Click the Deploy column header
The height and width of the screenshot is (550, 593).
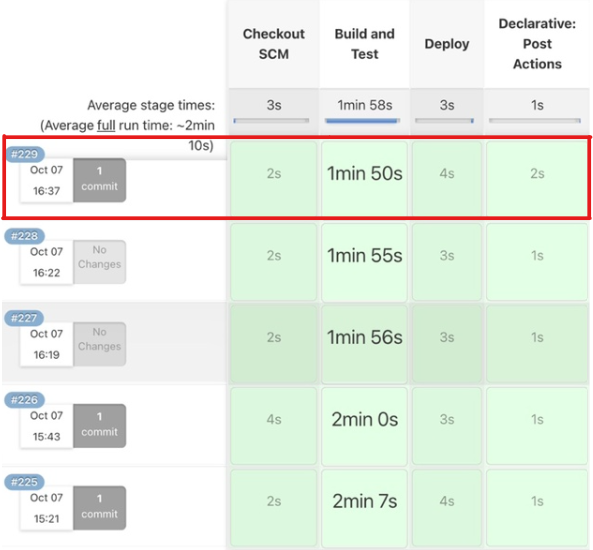[x=447, y=44]
